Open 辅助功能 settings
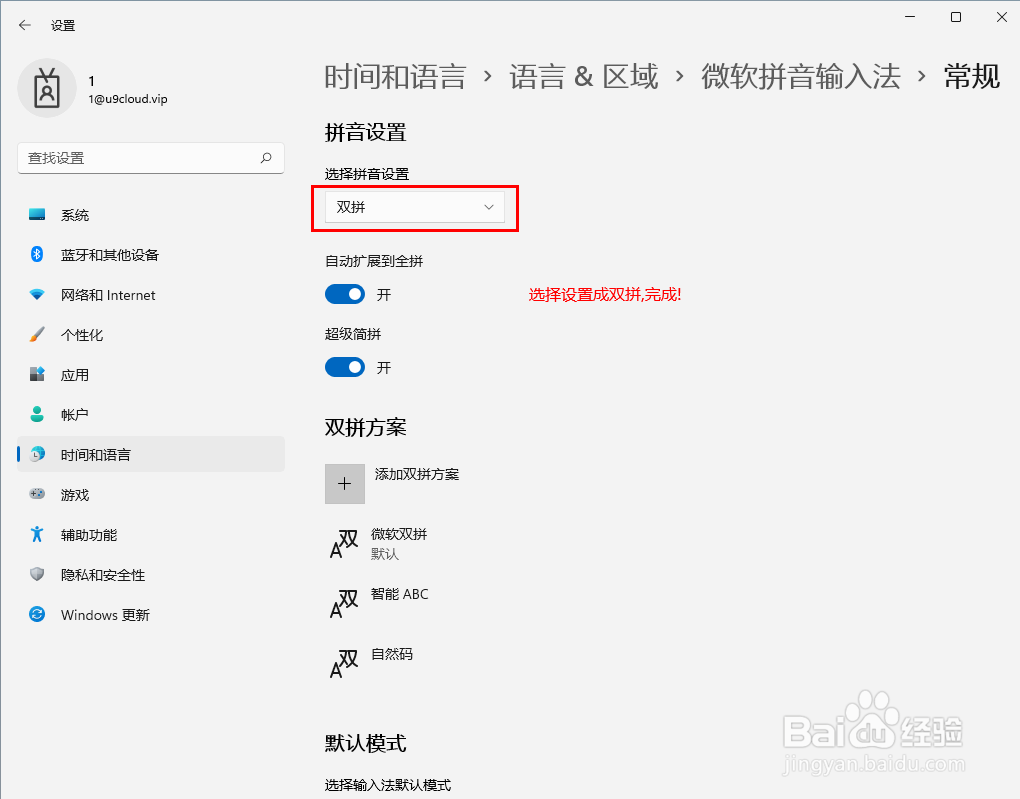Viewport: 1020px width, 799px height. (151, 534)
